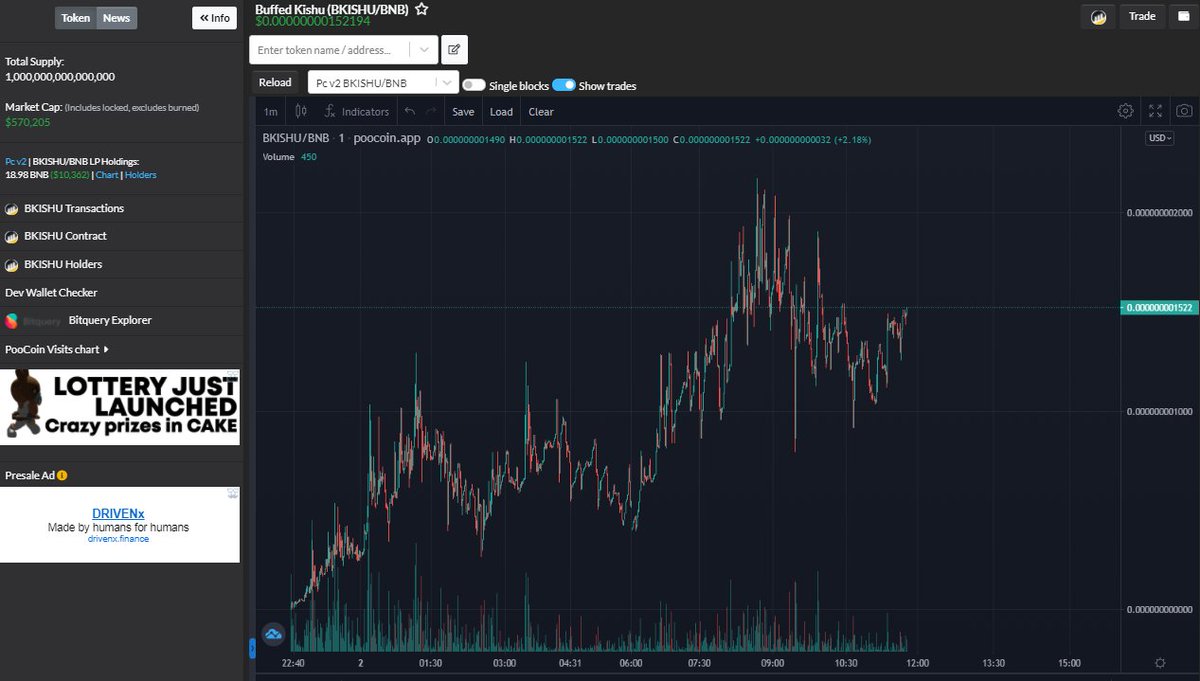The width and height of the screenshot is (1200, 681).
Task: Open chart settings gear icon
Action: point(1126,111)
